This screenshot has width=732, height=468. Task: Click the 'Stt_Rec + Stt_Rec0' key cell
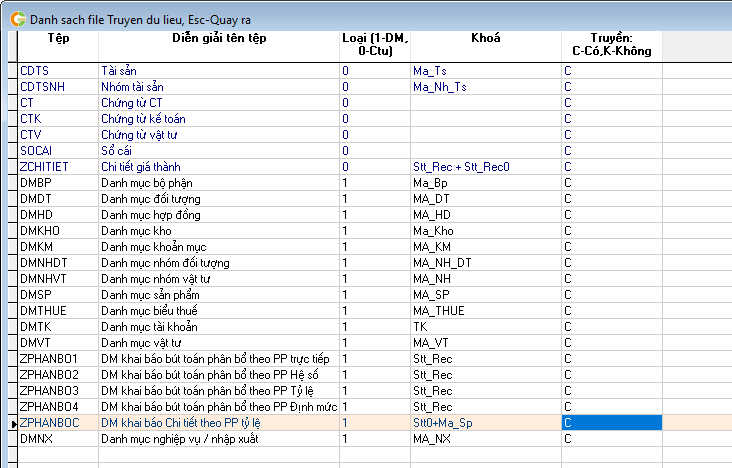tap(486, 167)
